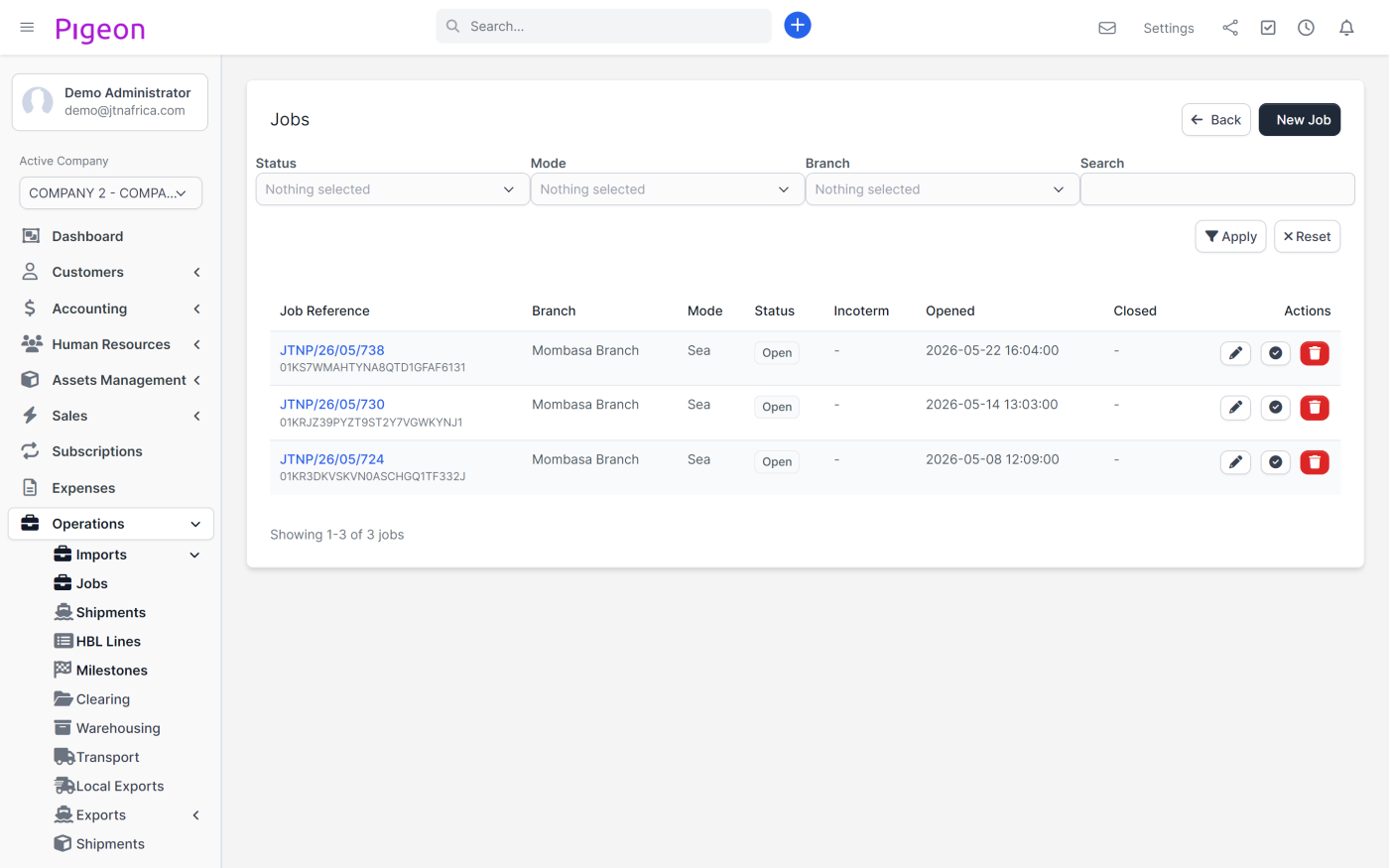This screenshot has height=868, width=1389.
Task: Open the mail envelope icon
Action: point(1107,28)
